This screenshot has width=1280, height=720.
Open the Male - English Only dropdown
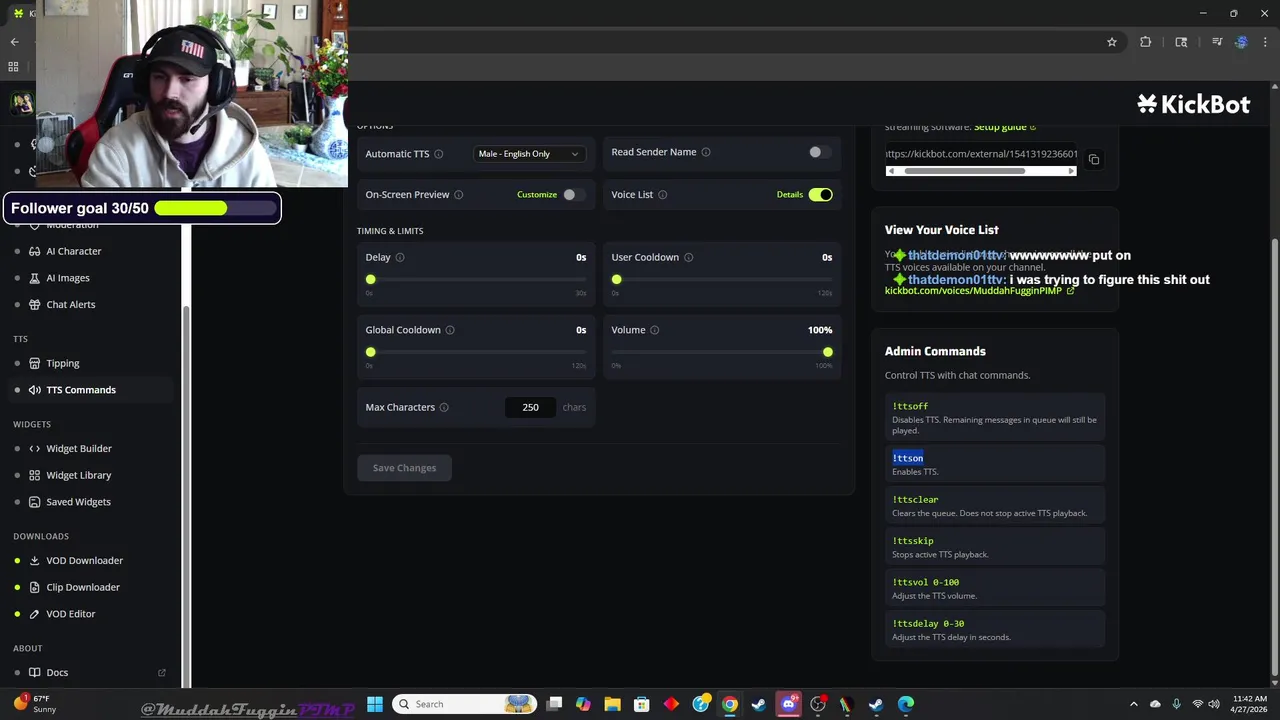(x=529, y=154)
